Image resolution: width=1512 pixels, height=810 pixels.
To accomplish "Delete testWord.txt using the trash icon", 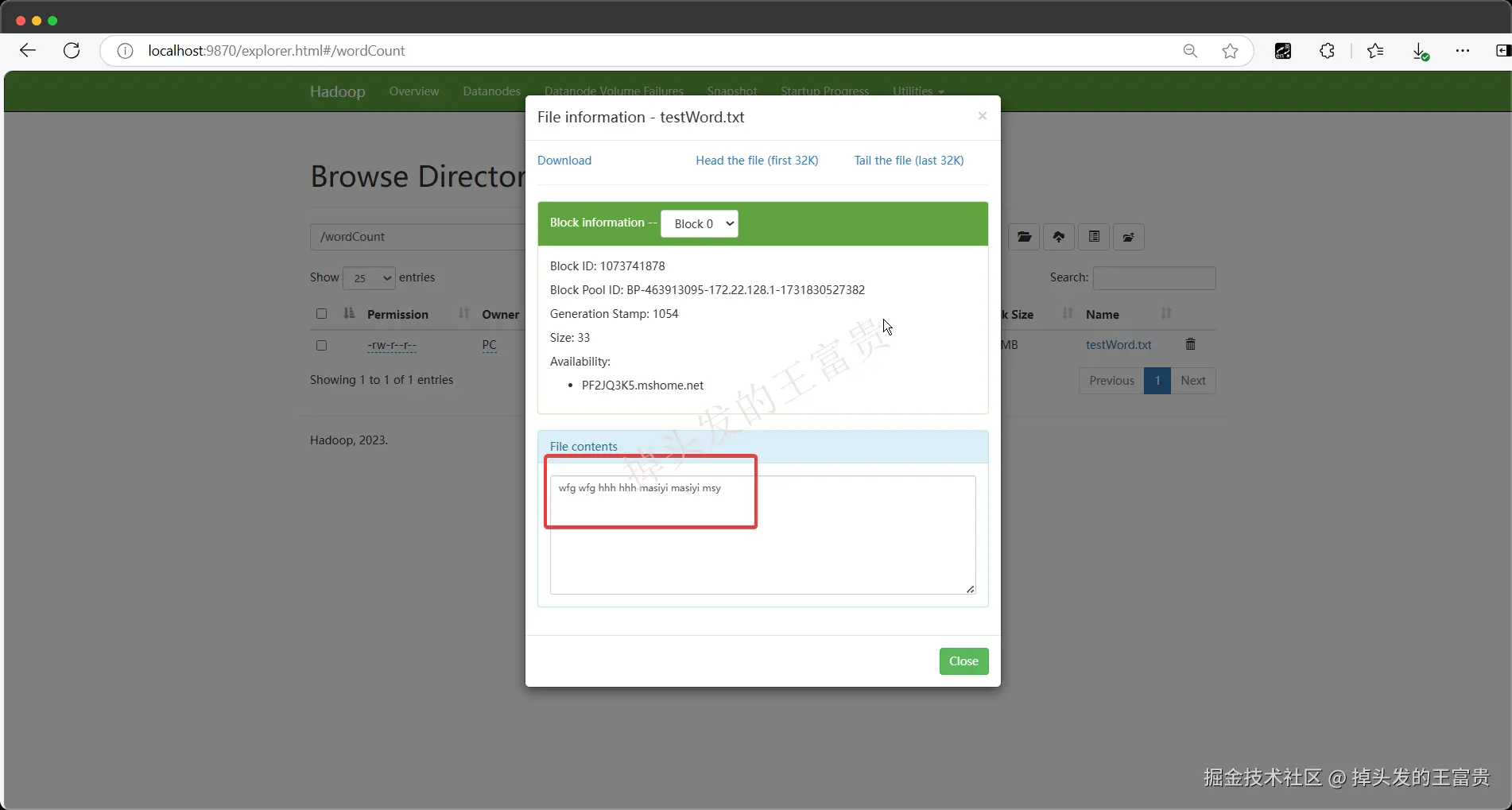I will [1190, 344].
